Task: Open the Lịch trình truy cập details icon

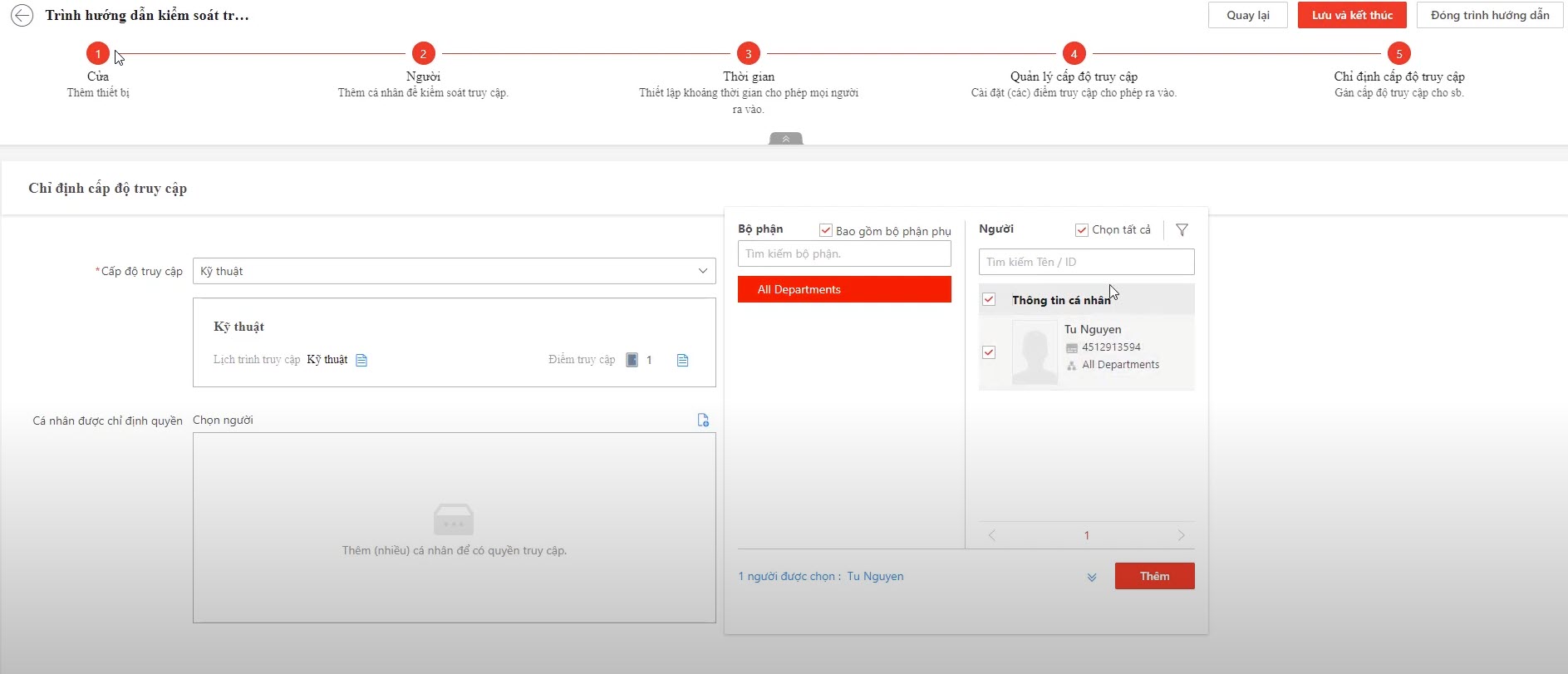Action: (x=361, y=360)
